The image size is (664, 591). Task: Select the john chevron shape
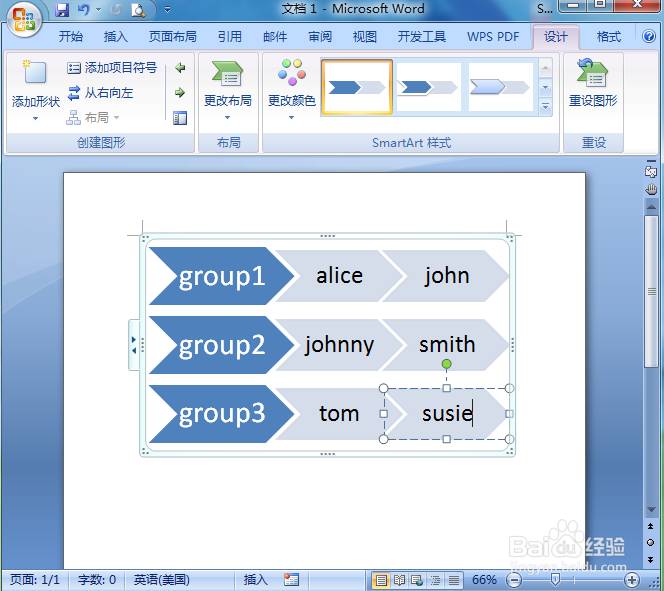point(446,276)
